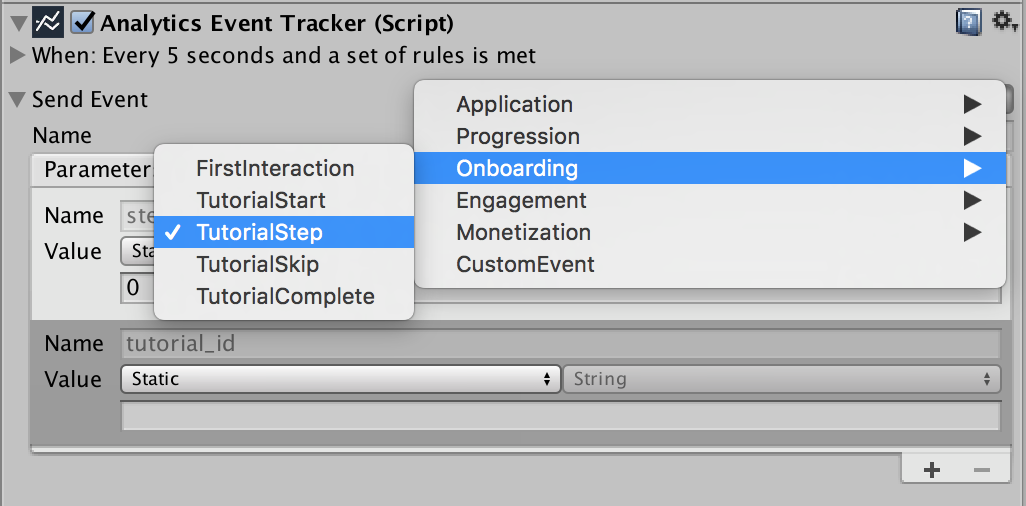The width and height of the screenshot is (1026, 506).
Task: Open the Application submenu arrow
Action: pos(972,104)
